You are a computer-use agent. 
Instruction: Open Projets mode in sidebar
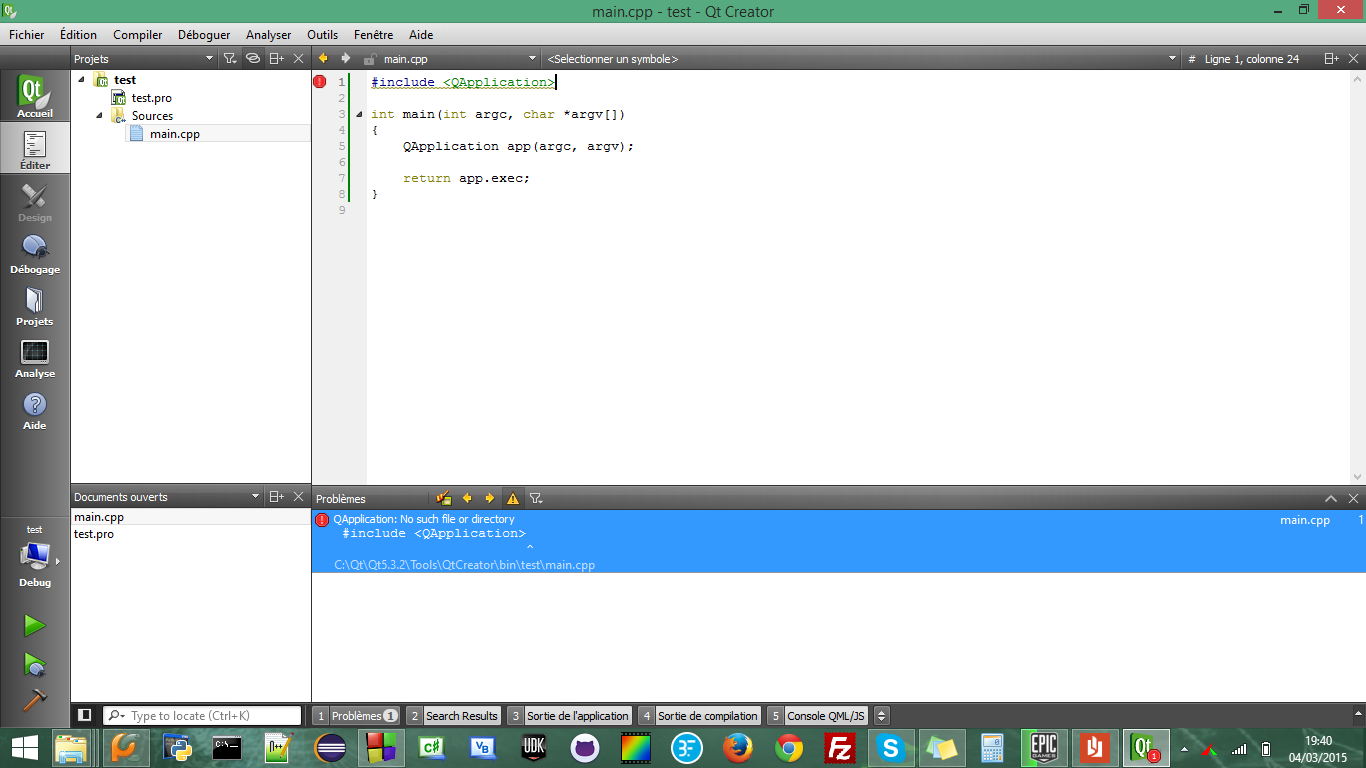coord(35,306)
